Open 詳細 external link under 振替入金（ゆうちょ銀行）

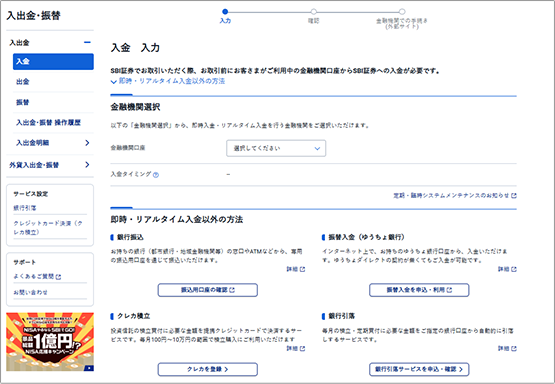click(x=507, y=269)
